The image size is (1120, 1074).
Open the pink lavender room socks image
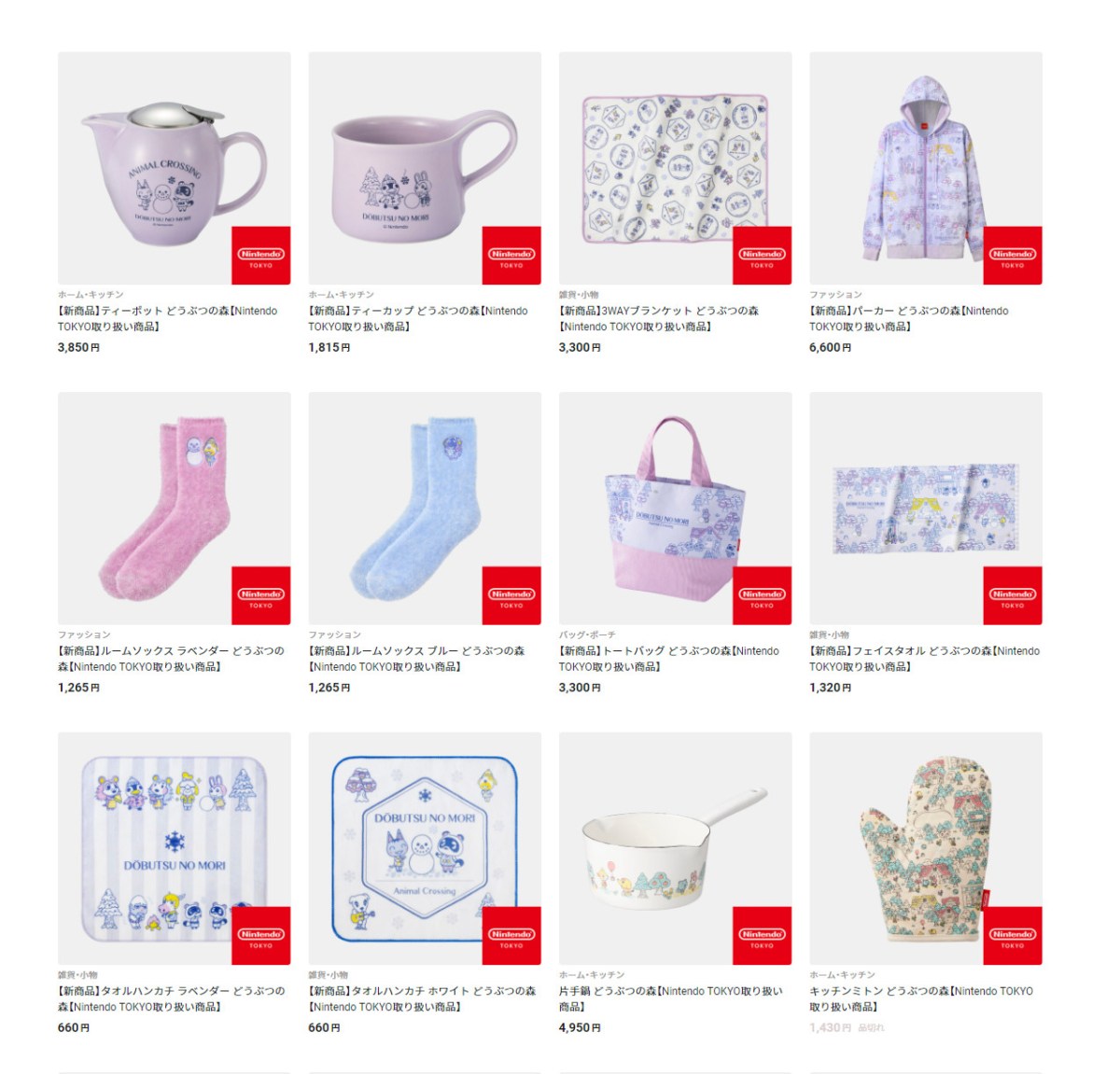175,509
